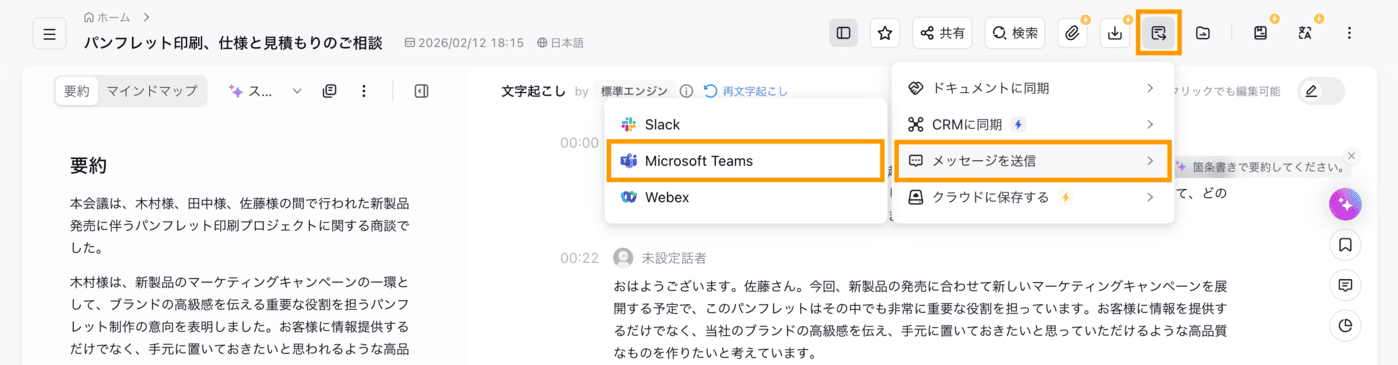Toggle the edit mode pencil switch
Image resolution: width=1398 pixels, height=365 pixels.
[1321, 91]
